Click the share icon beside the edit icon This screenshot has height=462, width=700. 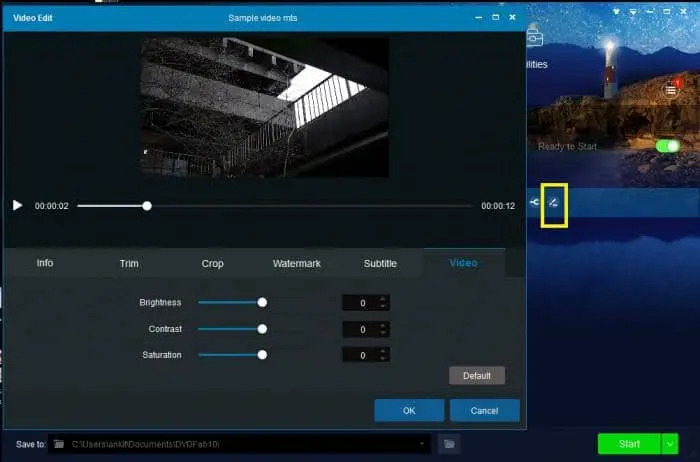pyautogui.click(x=535, y=203)
